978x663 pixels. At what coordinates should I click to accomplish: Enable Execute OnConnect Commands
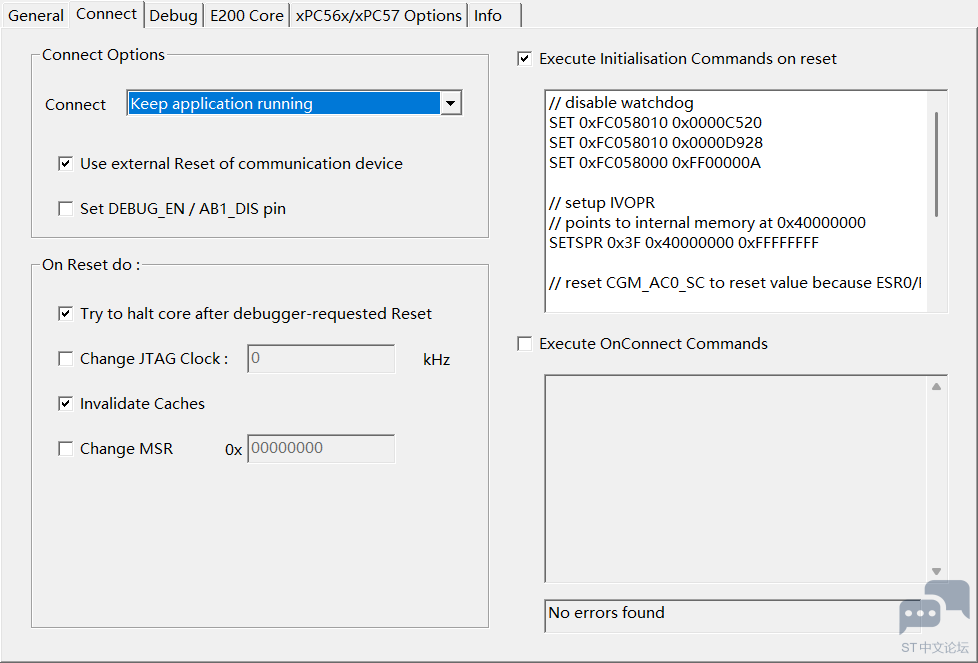525,344
